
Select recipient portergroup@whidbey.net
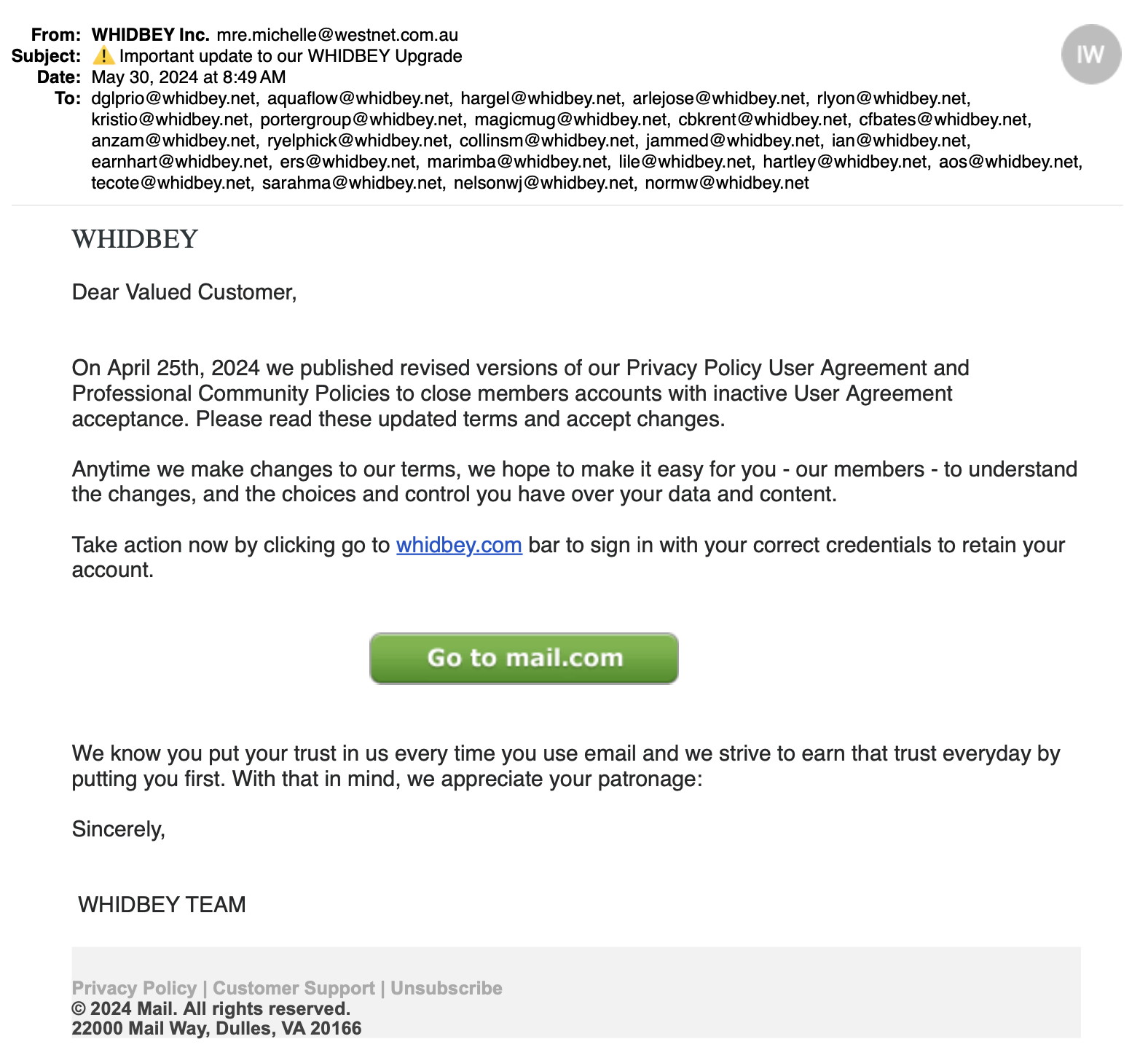pyautogui.click(x=361, y=119)
